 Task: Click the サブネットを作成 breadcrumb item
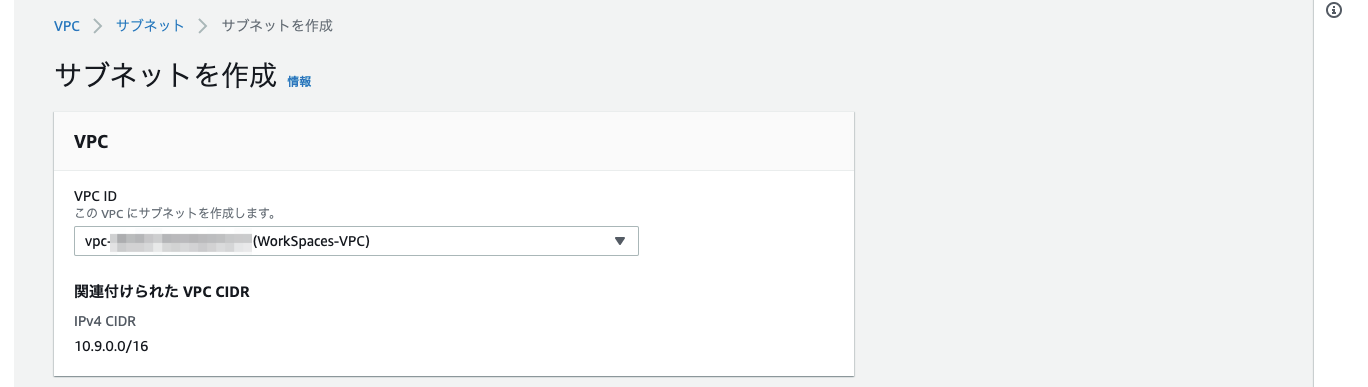pyautogui.click(x=277, y=26)
